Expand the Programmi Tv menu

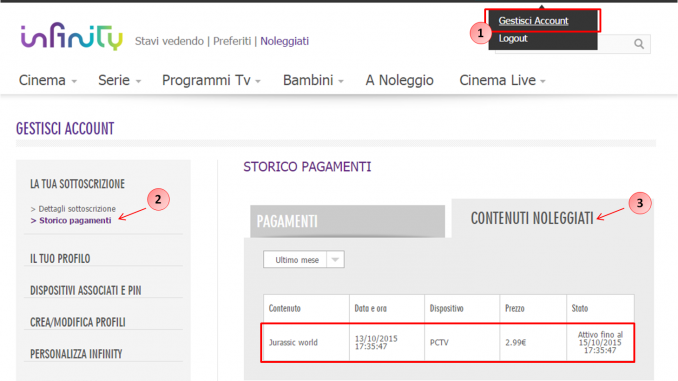(211, 80)
